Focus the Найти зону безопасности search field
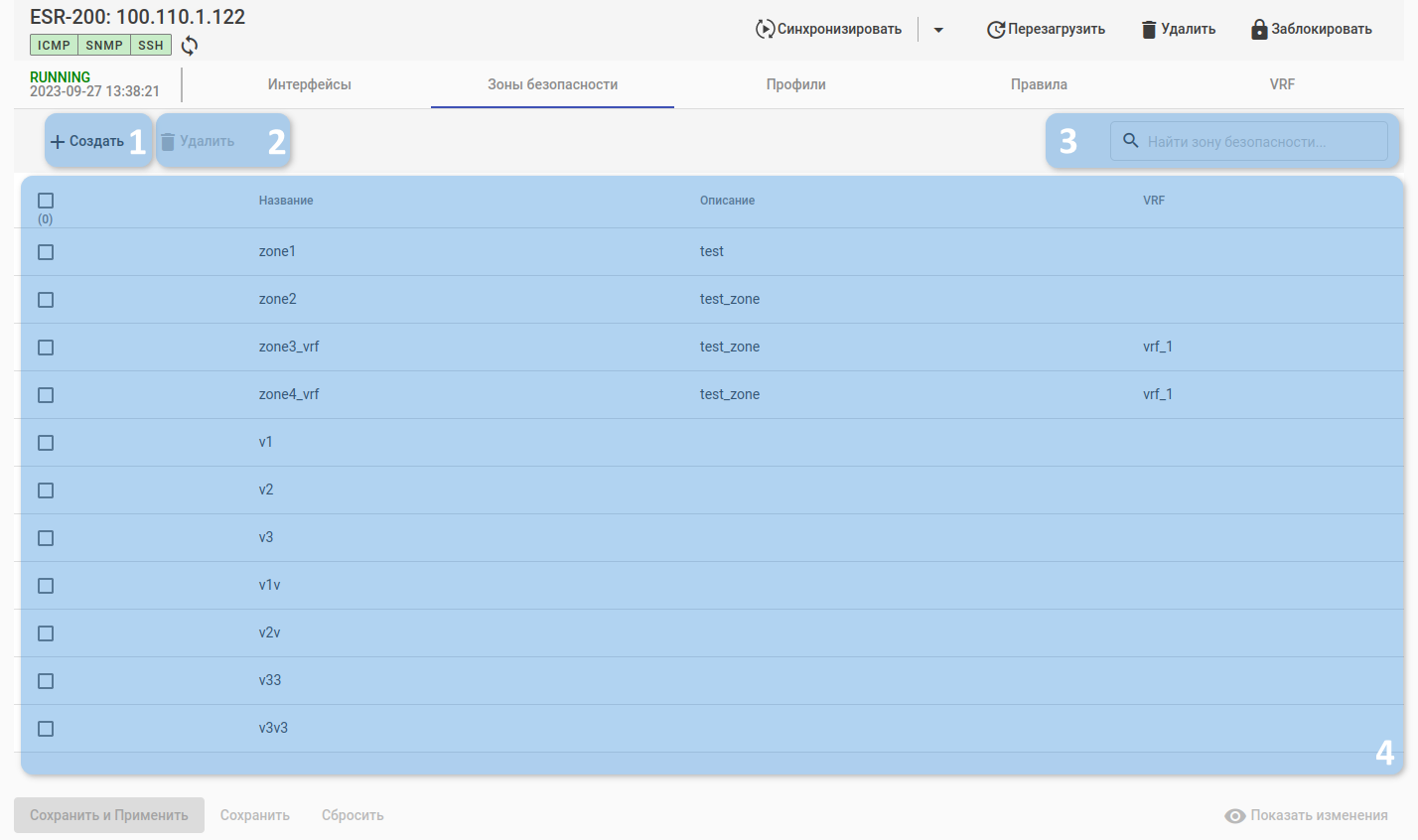This screenshot has width=1418, height=840. [x=1249, y=141]
